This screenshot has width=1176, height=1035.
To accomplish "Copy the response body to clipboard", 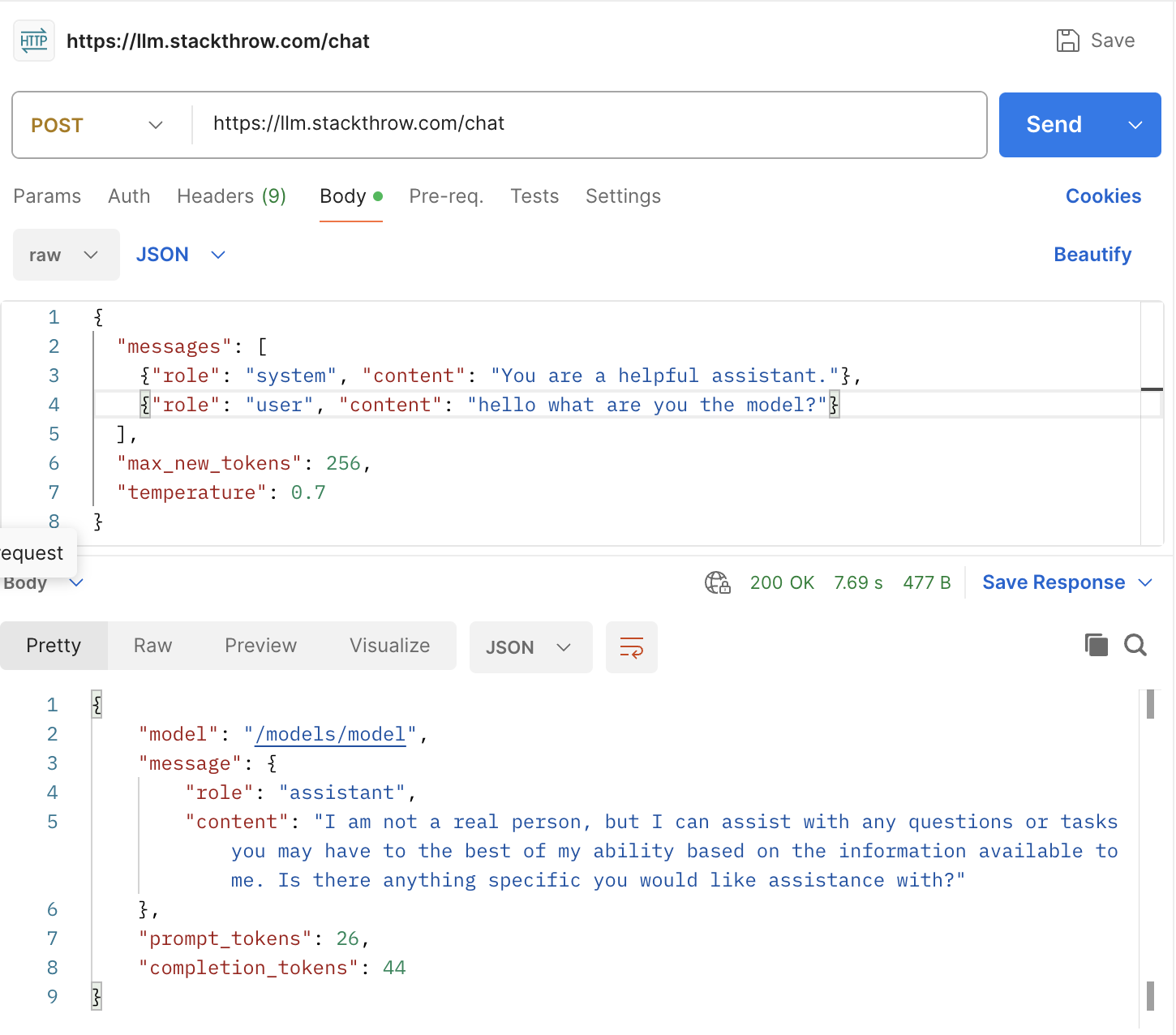I will point(1097,645).
